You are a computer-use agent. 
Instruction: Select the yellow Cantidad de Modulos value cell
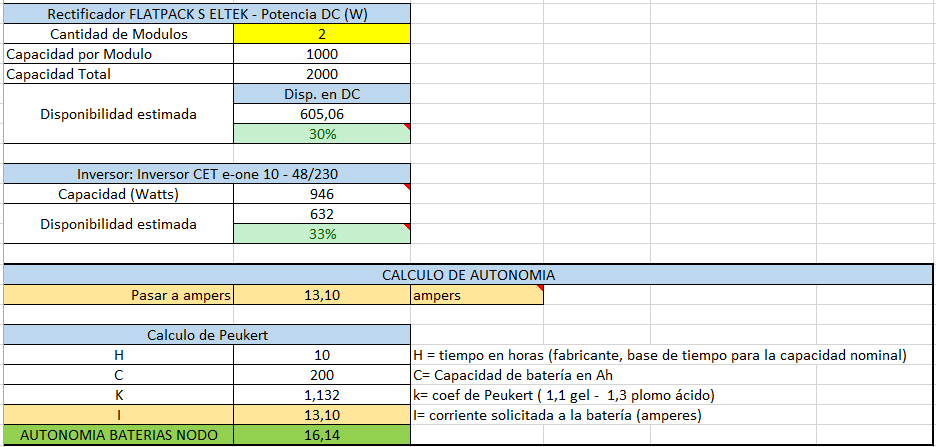(x=322, y=34)
